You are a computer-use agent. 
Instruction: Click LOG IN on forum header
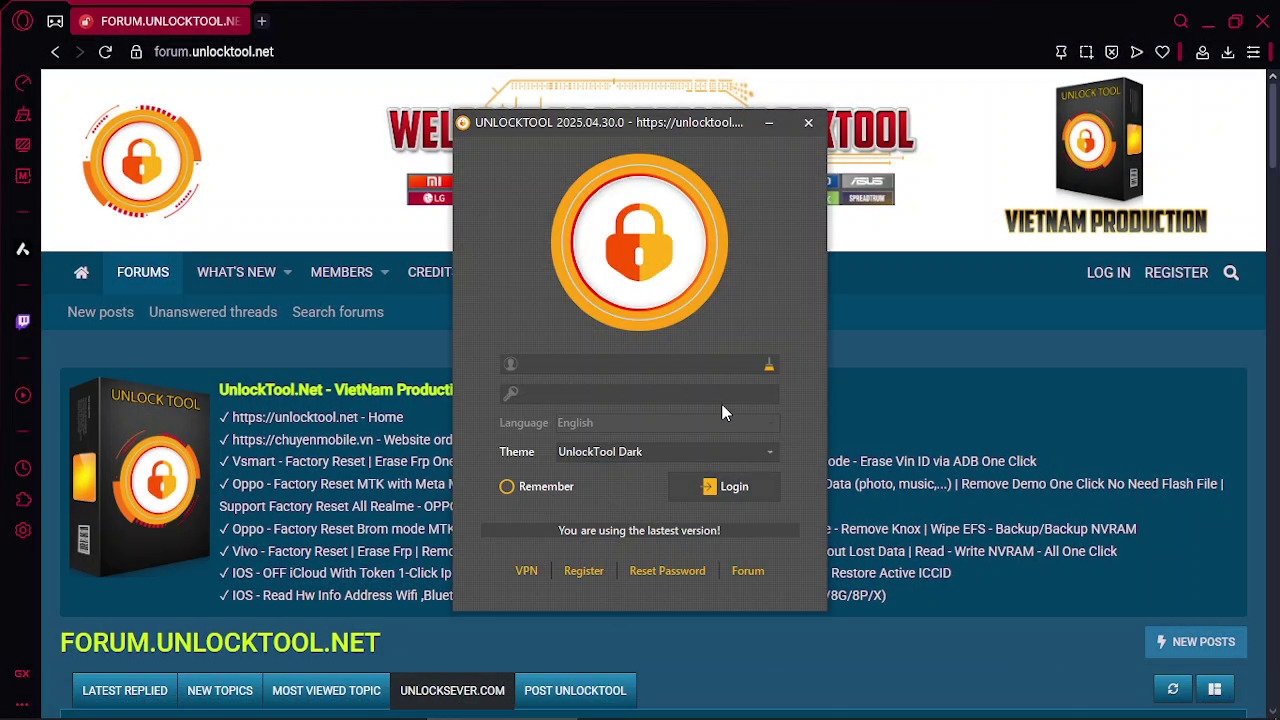pos(1108,272)
